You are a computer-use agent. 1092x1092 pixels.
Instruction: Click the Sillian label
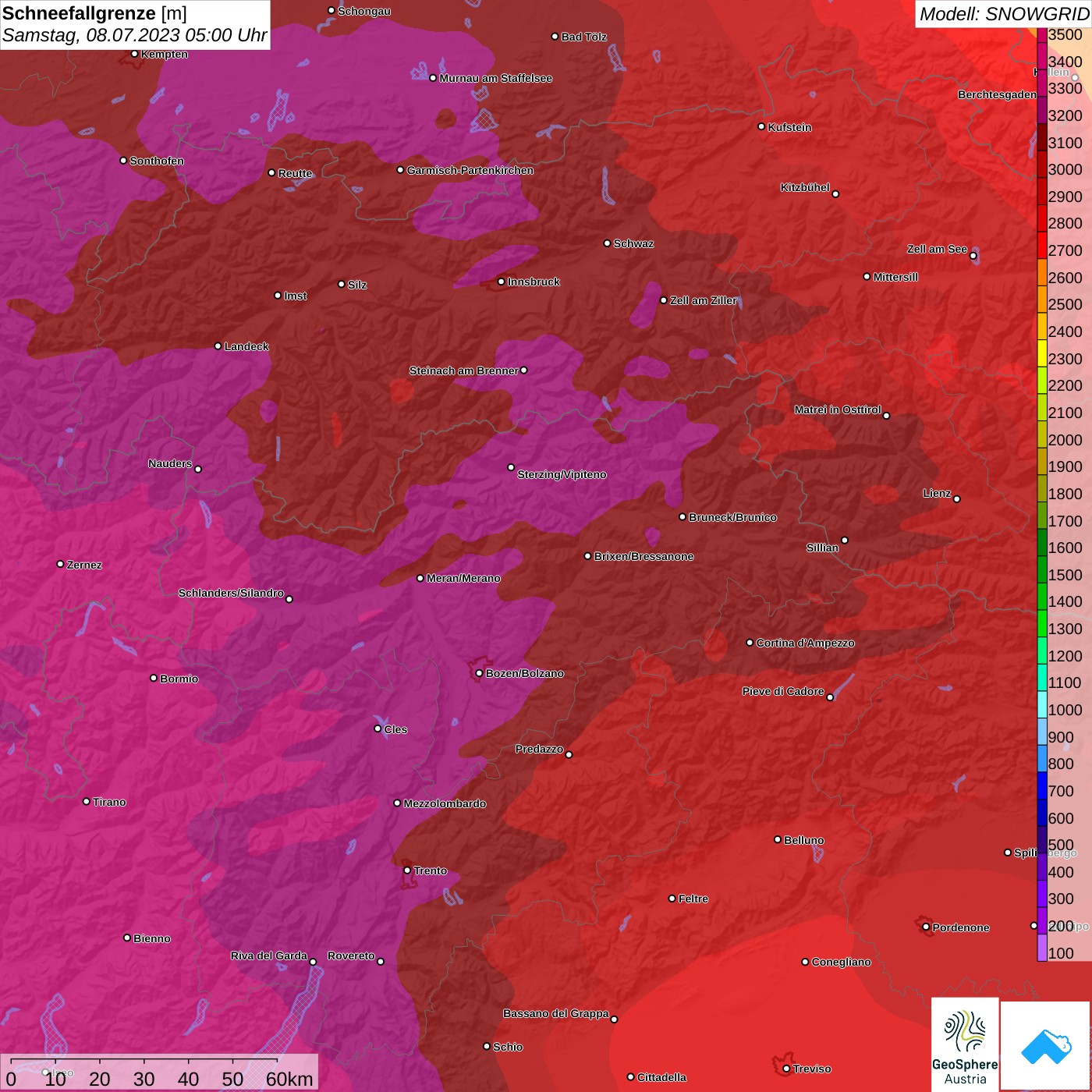(822, 548)
